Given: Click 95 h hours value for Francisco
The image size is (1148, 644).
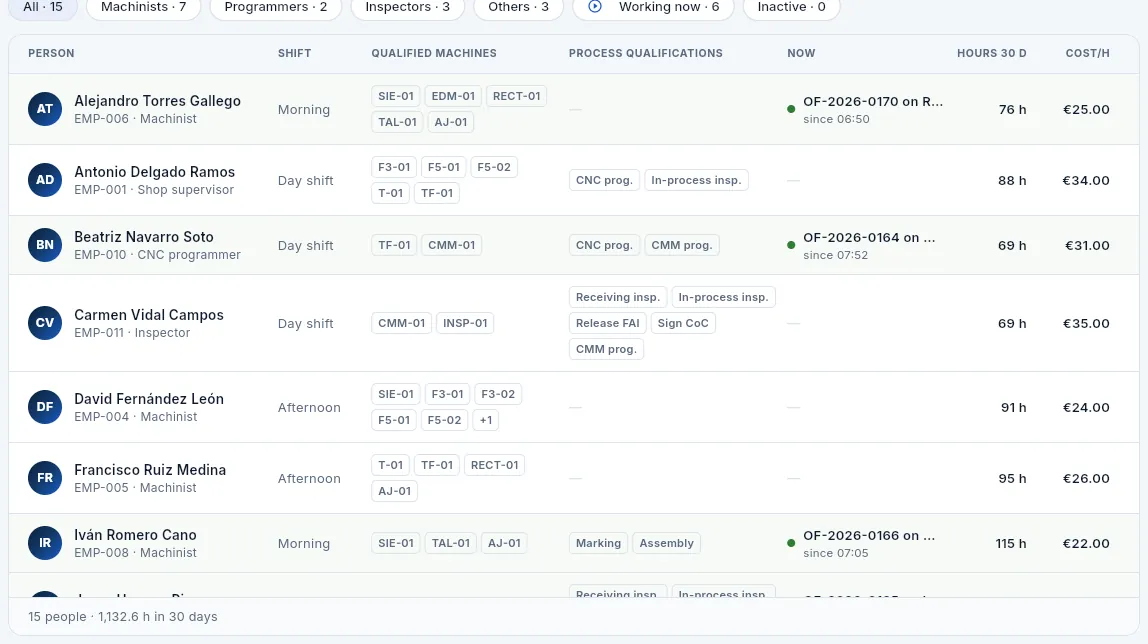Looking at the screenshot, I should (x=1013, y=479).
